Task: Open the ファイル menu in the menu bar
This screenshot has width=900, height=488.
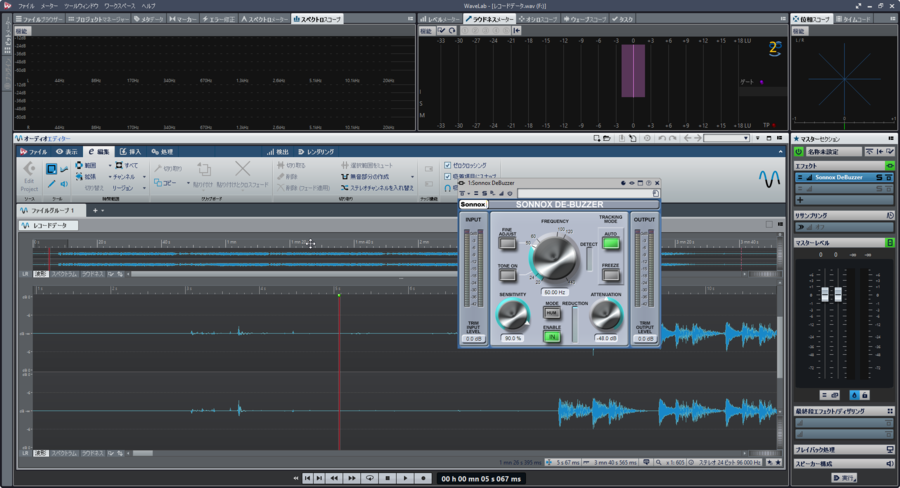Action: (x=26, y=6)
